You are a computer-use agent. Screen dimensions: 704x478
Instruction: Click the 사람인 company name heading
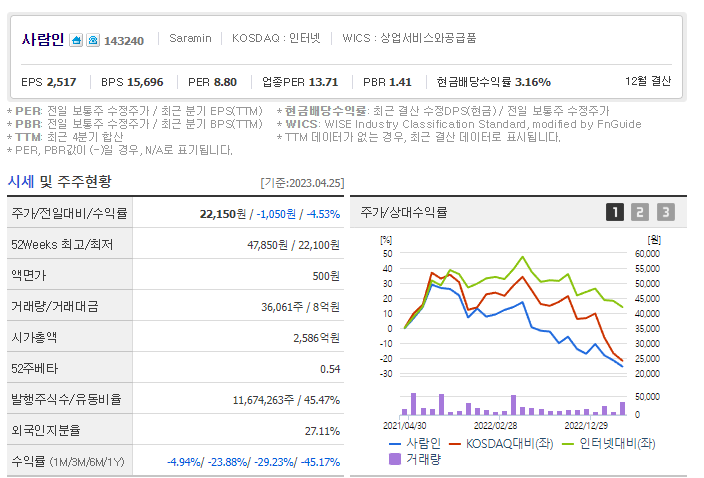pyautogui.click(x=43, y=39)
